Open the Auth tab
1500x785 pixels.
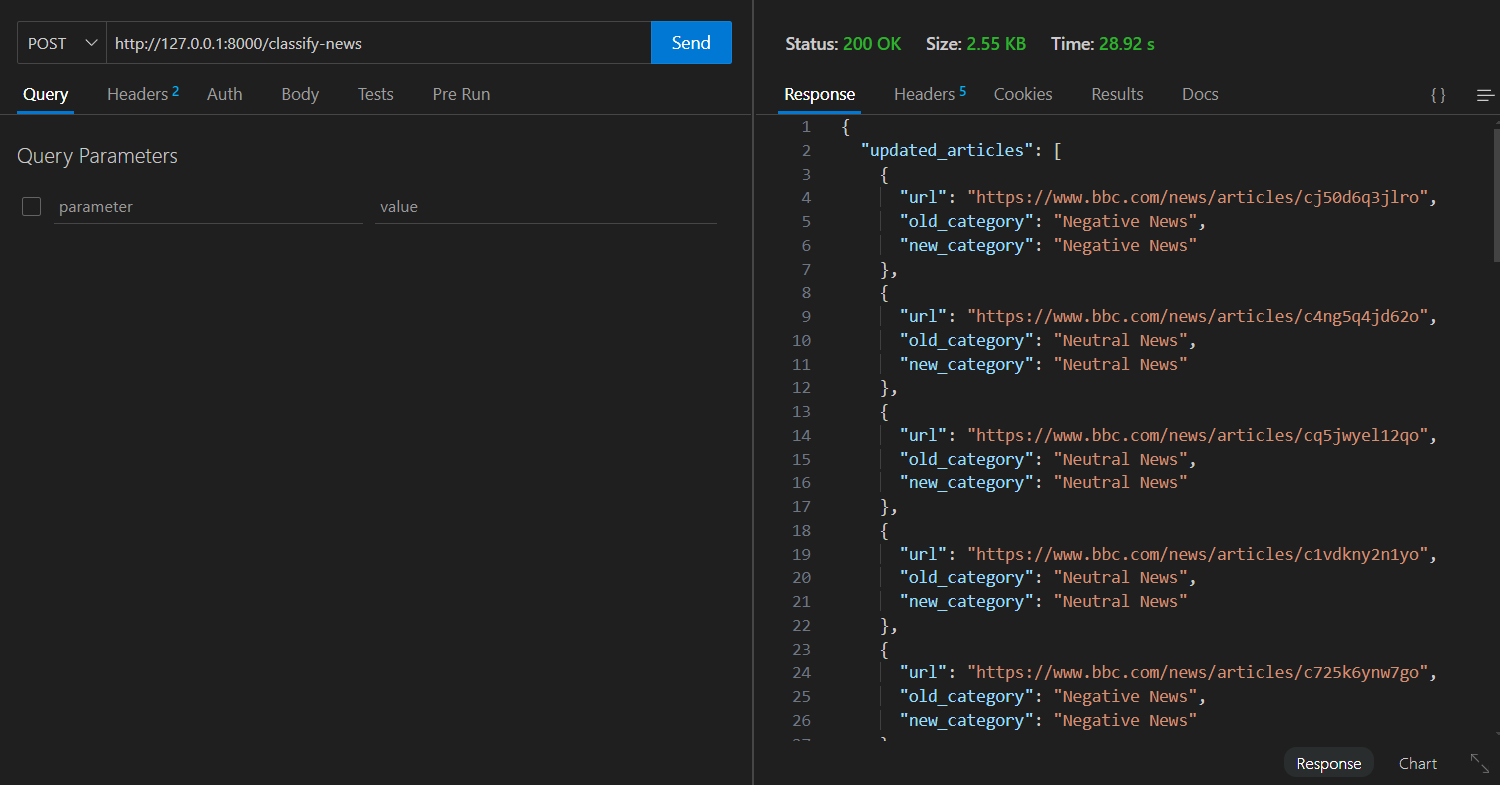[x=225, y=94]
